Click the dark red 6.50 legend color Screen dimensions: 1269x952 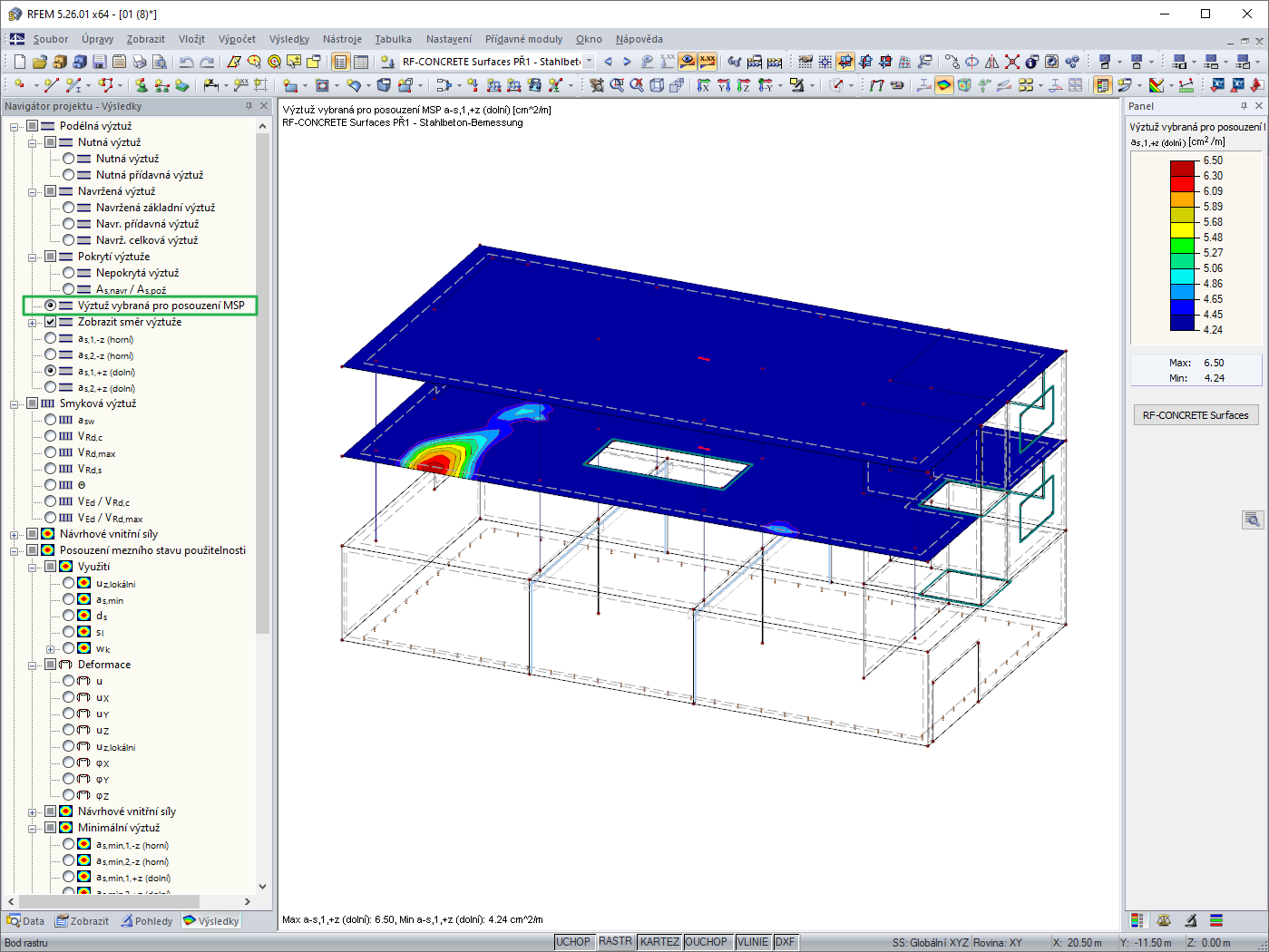point(1183,168)
